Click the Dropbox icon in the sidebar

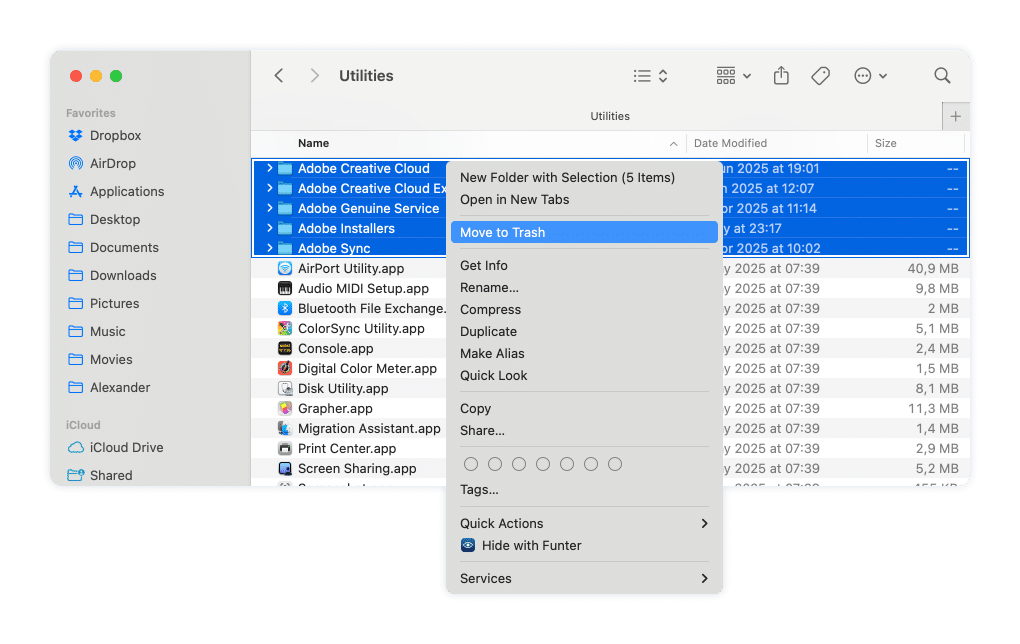pyautogui.click(x=75, y=136)
